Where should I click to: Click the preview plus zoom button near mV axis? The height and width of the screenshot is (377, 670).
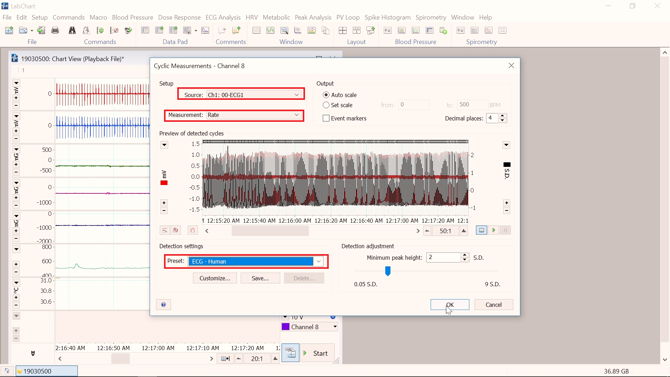[x=164, y=203]
